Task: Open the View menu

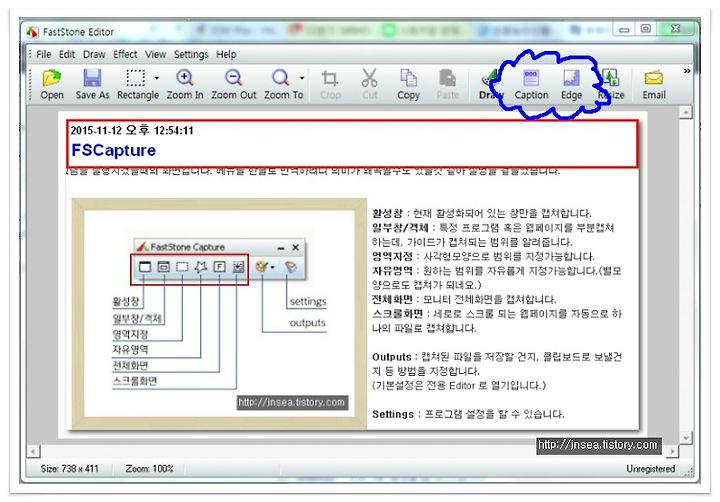Action: point(156,54)
